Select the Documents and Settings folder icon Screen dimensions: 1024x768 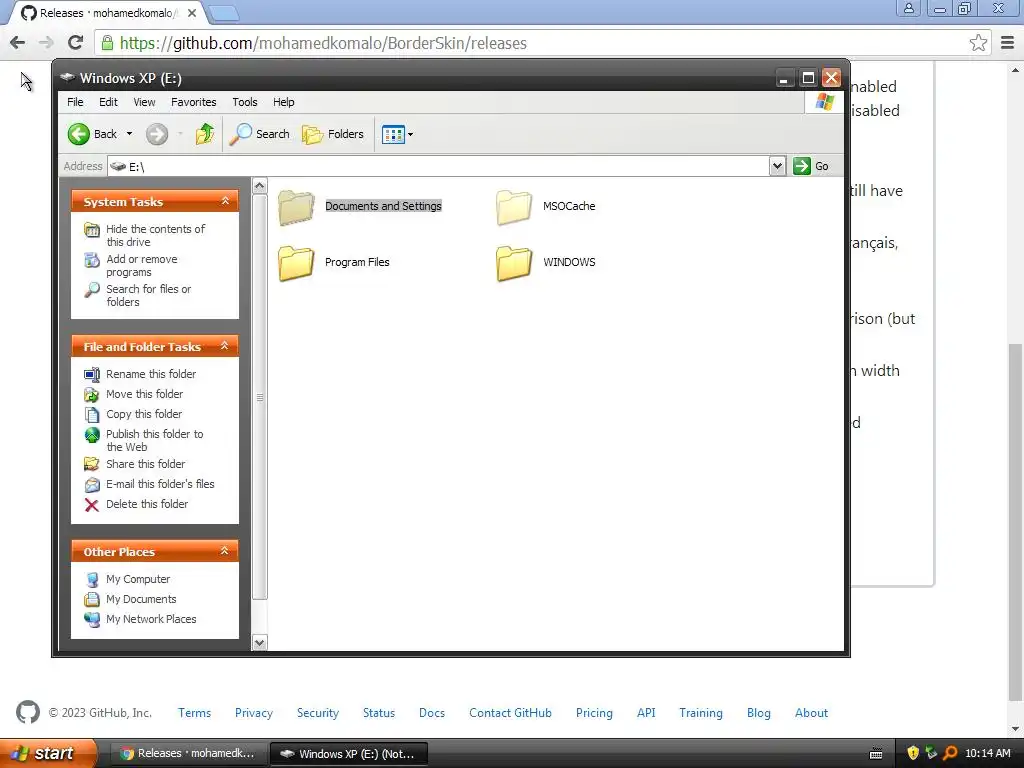click(x=296, y=207)
